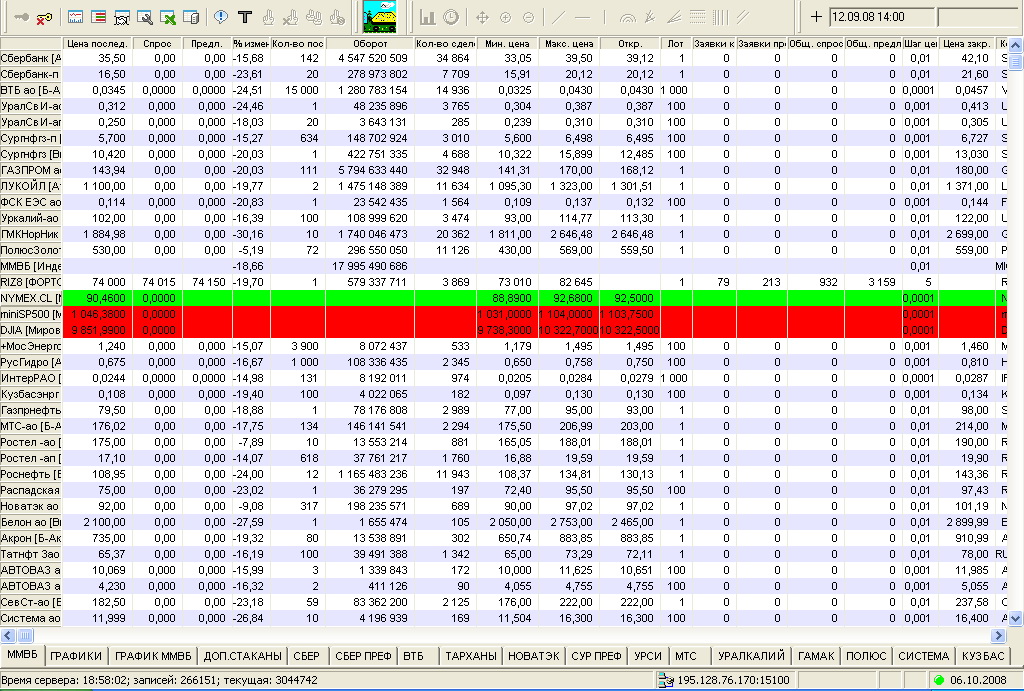Screen dimensions: 1024x691
Task: Click the network connection icon in status bar
Action: pos(665,681)
